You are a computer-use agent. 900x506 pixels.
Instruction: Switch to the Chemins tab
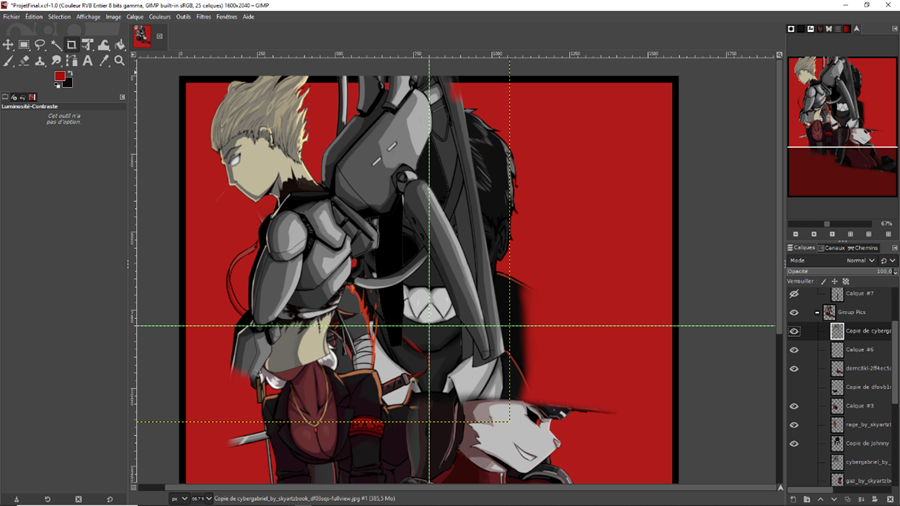pos(864,248)
